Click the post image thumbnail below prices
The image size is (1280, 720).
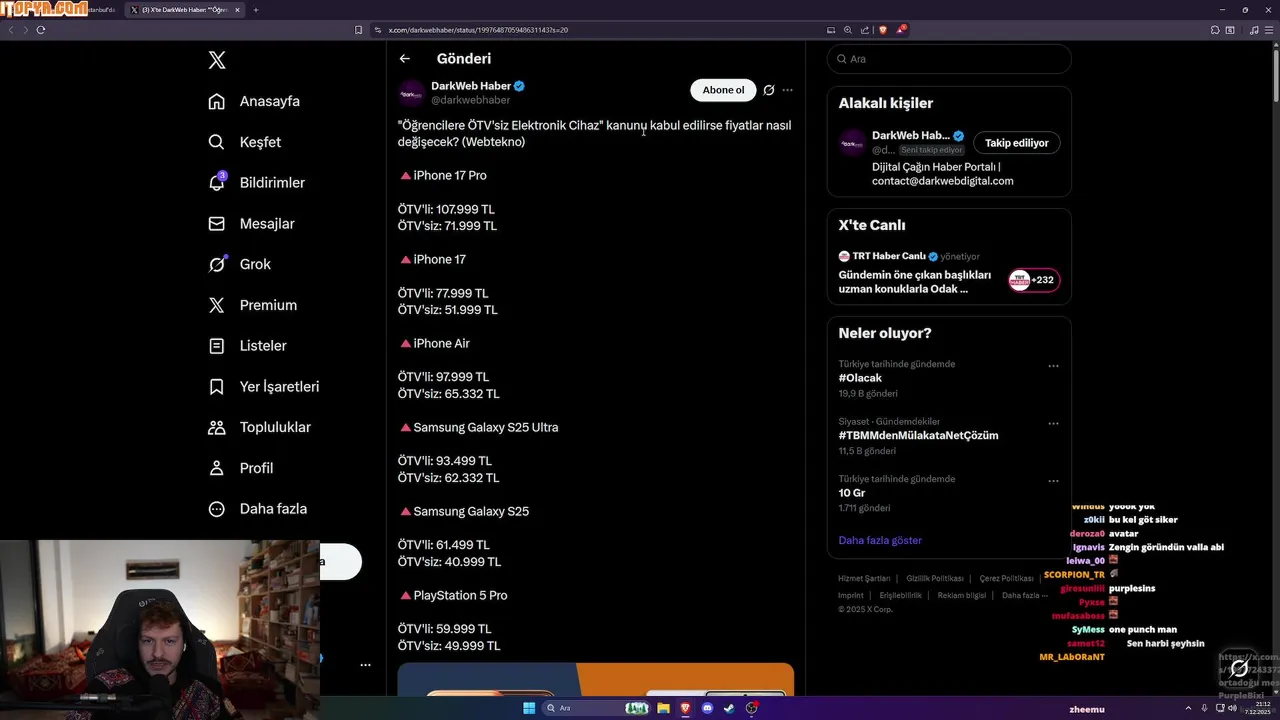(x=596, y=679)
